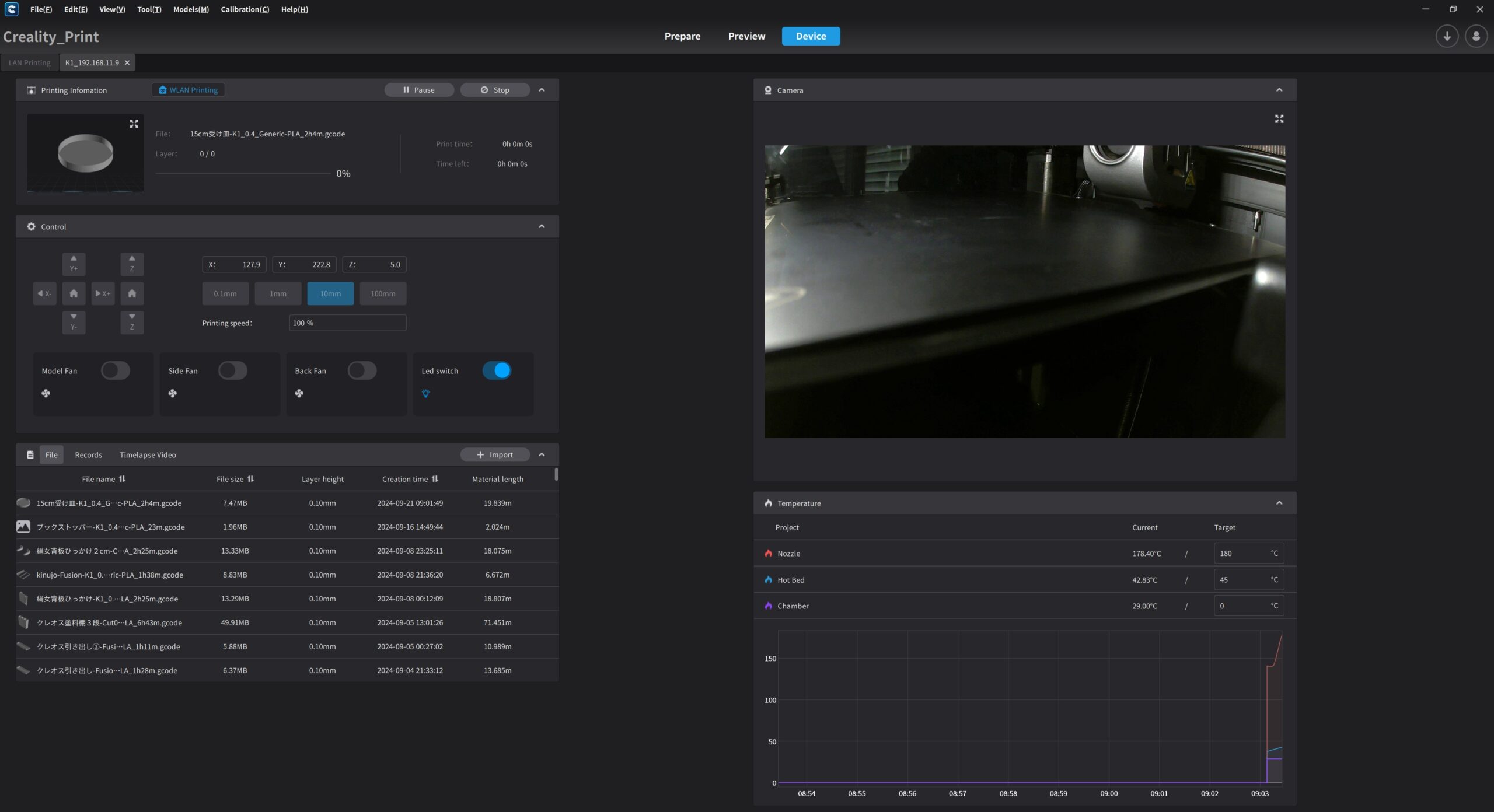This screenshot has height=812, width=1494.
Task: Click the download icon at top right
Action: click(x=1447, y=36)
